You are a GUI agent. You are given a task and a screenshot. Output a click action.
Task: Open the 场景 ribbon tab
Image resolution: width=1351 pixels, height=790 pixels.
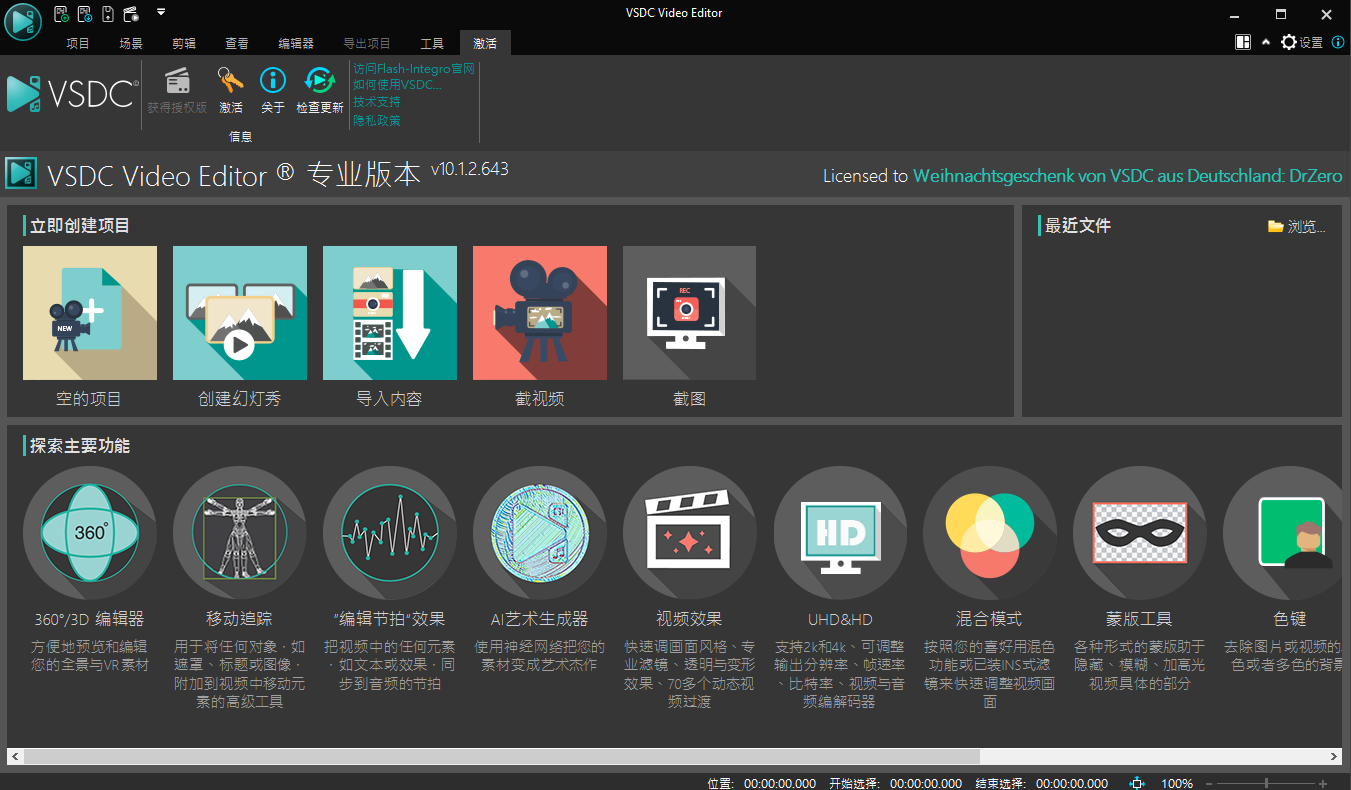131,43
